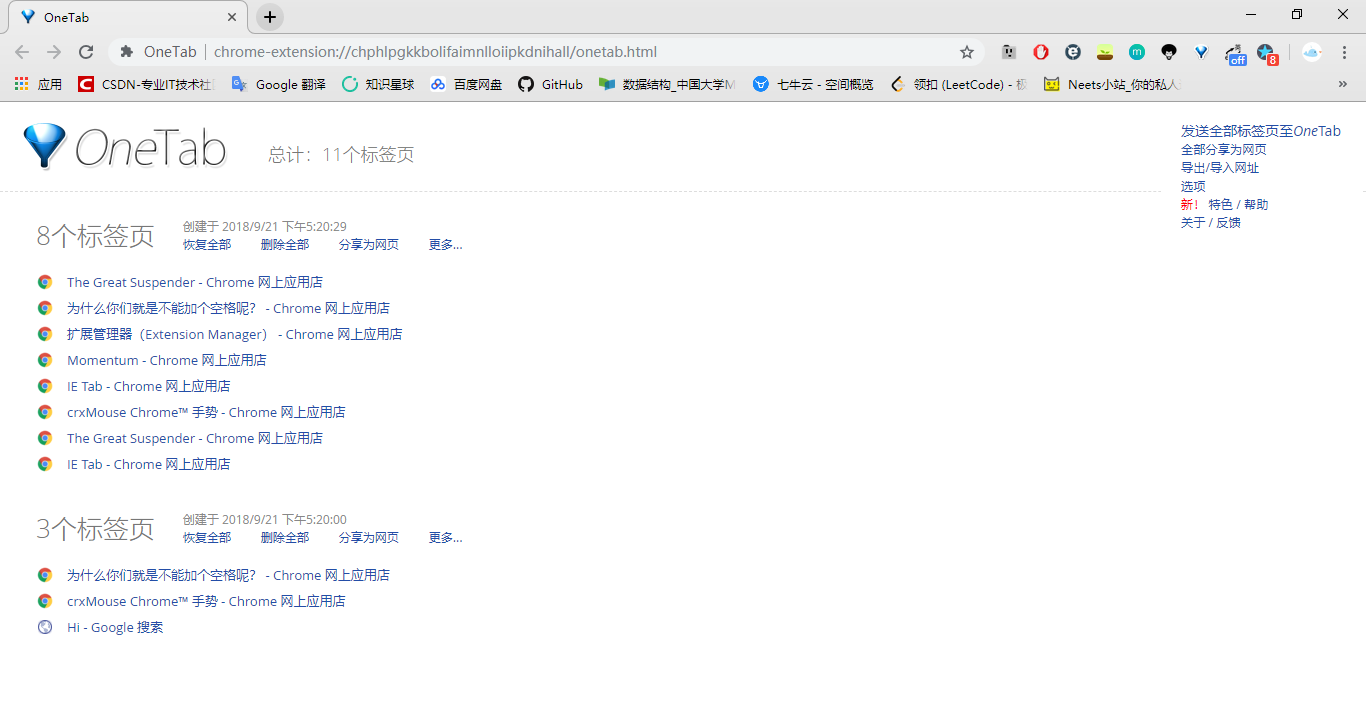Click the OneTab funnel logo in page header
This screenshot has width=1366, height=728.
click(x=45, y=146)
